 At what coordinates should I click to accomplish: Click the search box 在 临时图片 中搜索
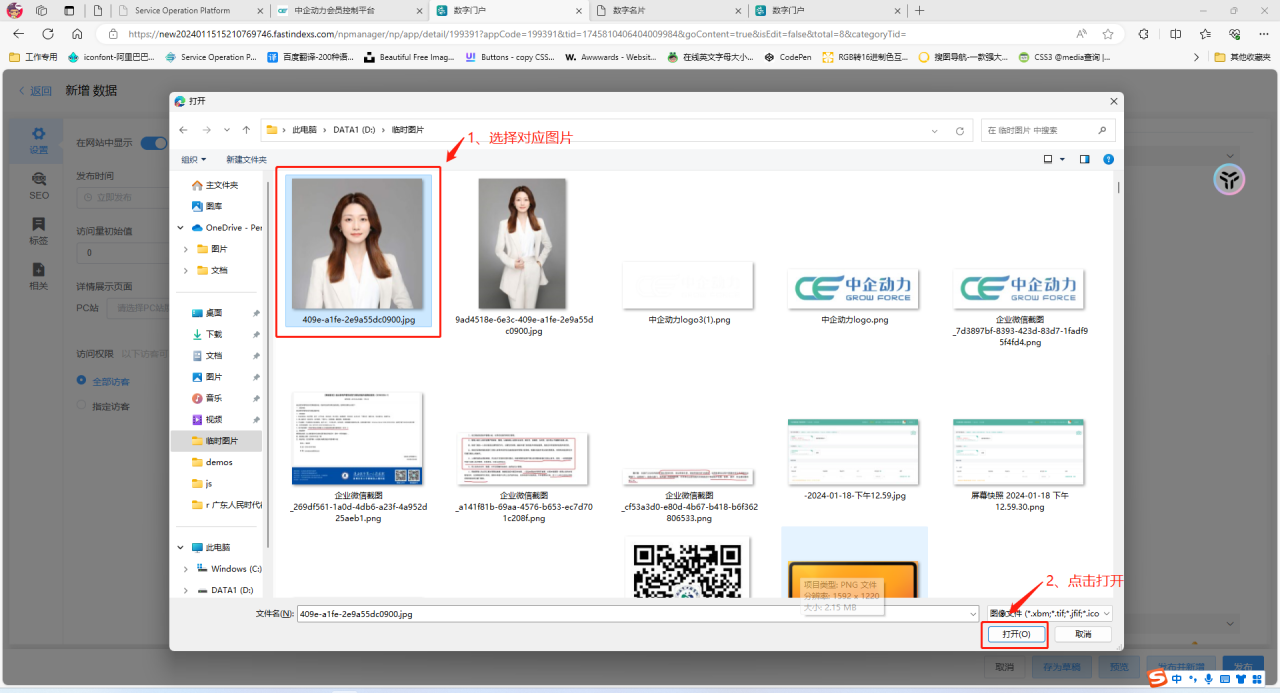[x=1047, y=130]
